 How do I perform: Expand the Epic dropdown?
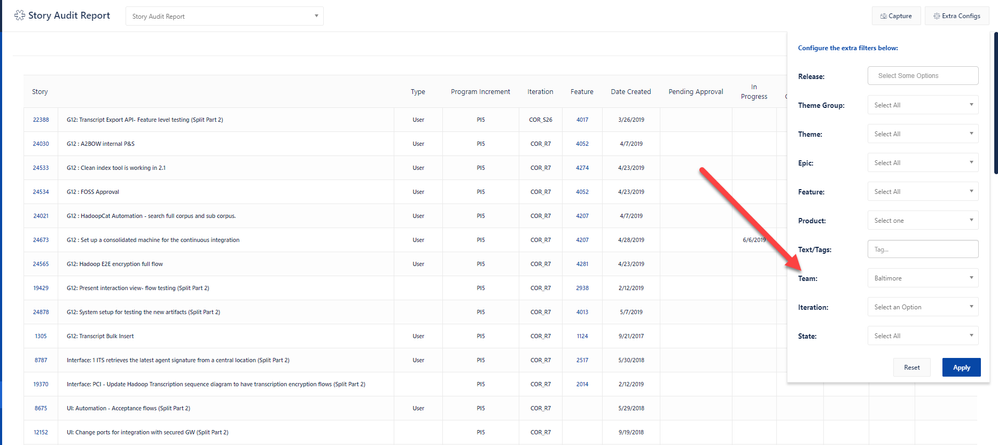point(923,163)
